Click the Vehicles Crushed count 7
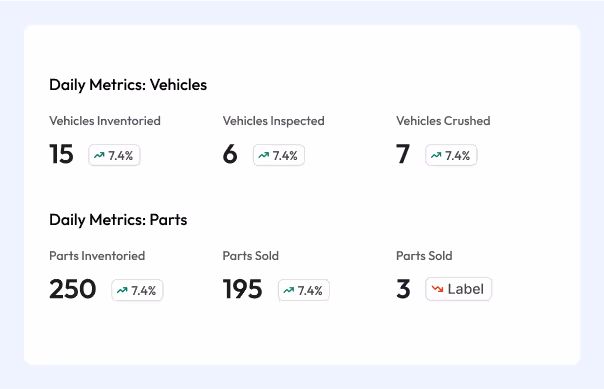The width and height of the screenshot is (604, 389). pos(403,154)
